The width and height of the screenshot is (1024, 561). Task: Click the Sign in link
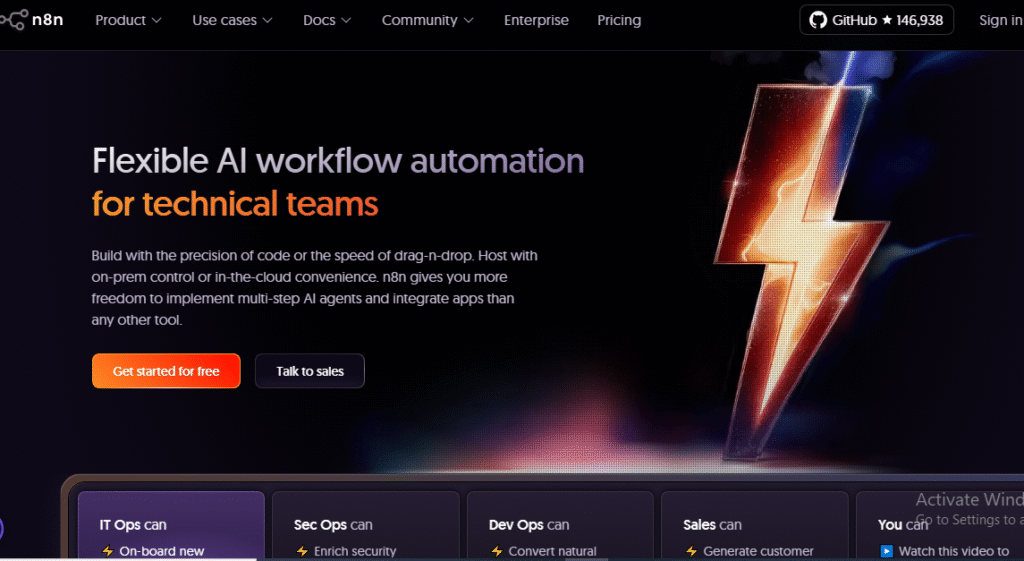(x=1000, y=20)
